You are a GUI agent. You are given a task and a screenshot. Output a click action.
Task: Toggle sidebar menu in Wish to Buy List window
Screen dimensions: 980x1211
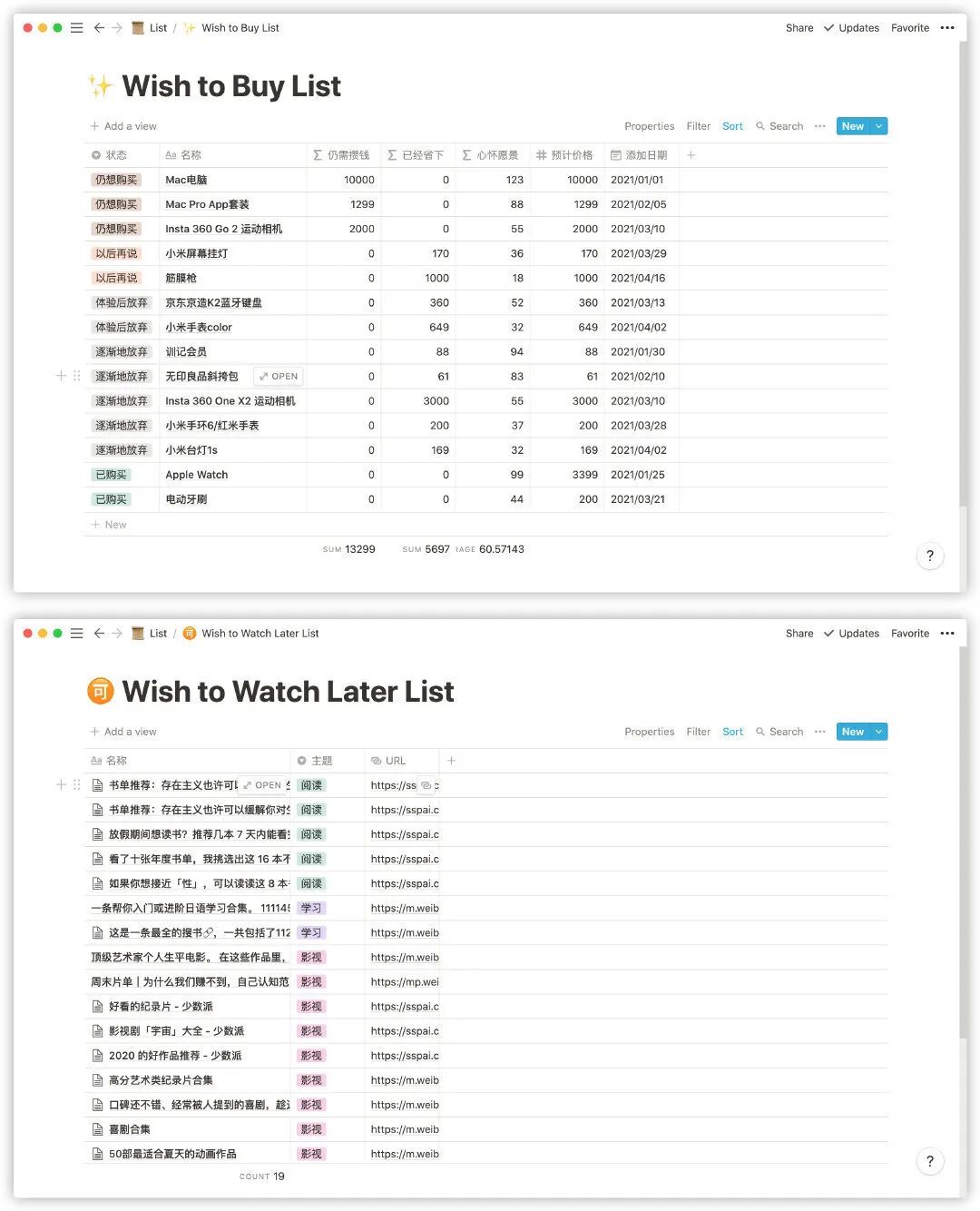click(x=77, y=28)
